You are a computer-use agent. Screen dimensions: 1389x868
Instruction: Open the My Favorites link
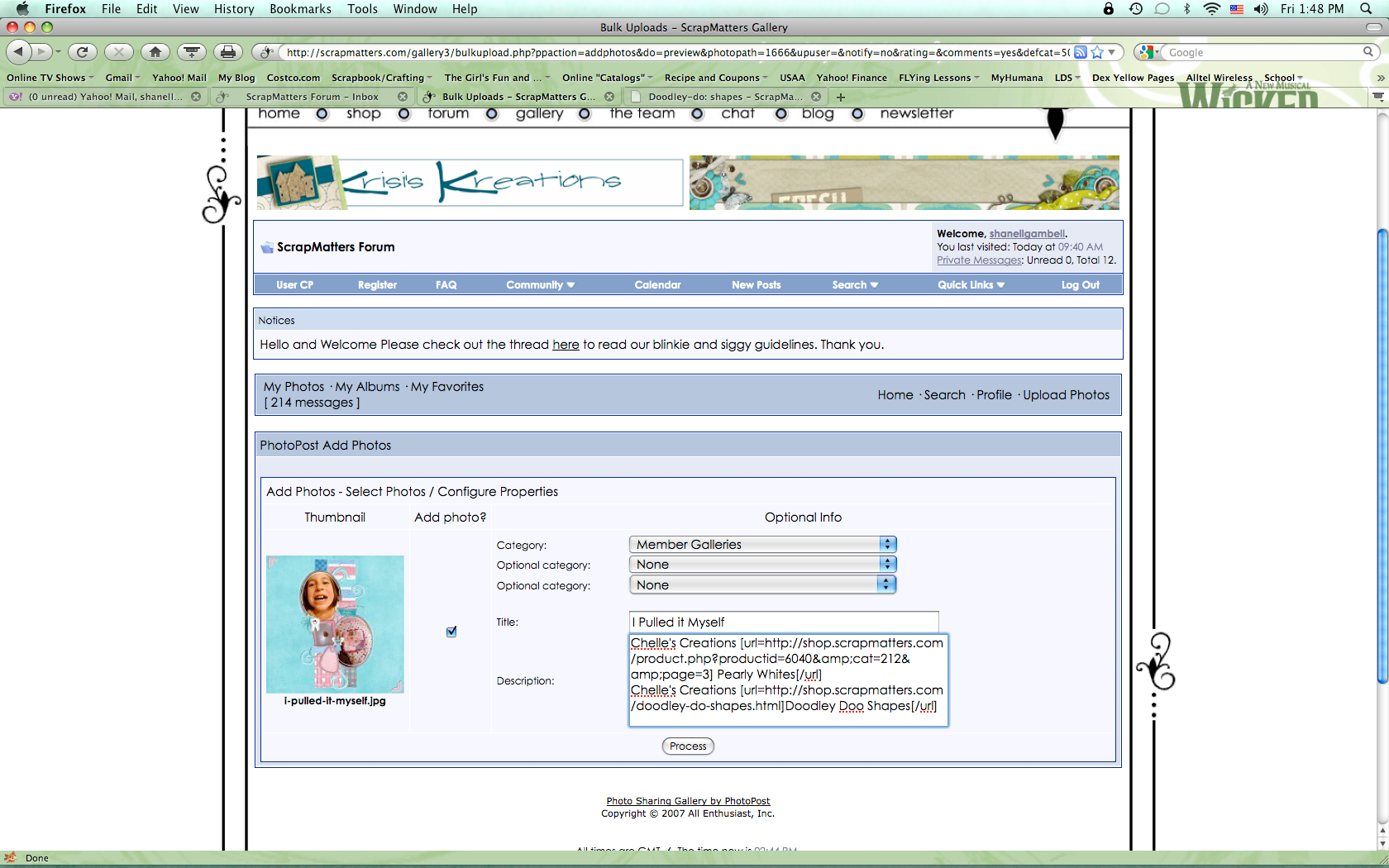pyautogui.click(x=447, y=387)
